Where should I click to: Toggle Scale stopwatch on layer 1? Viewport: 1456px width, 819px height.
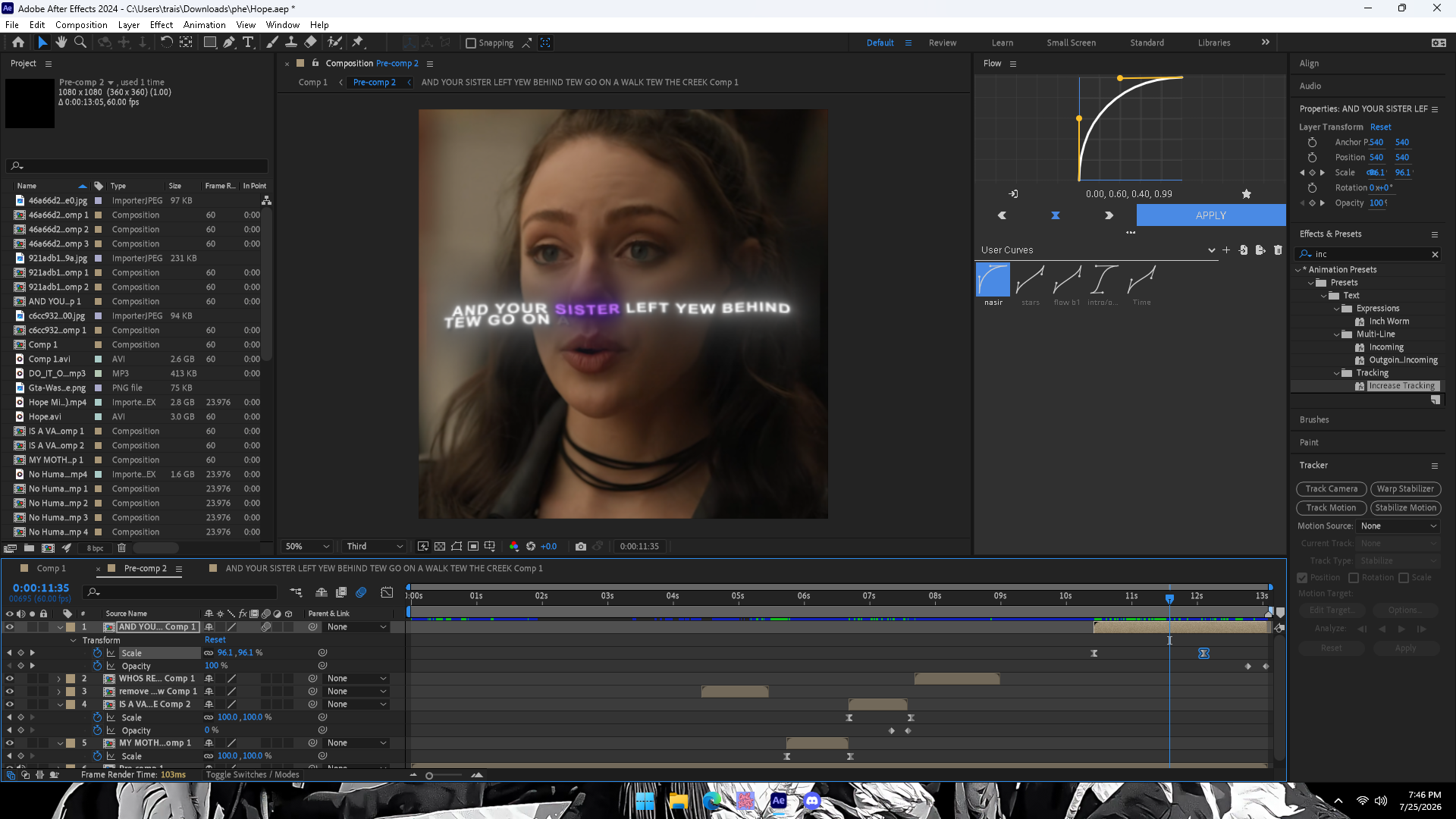click(x=97, y=653)
